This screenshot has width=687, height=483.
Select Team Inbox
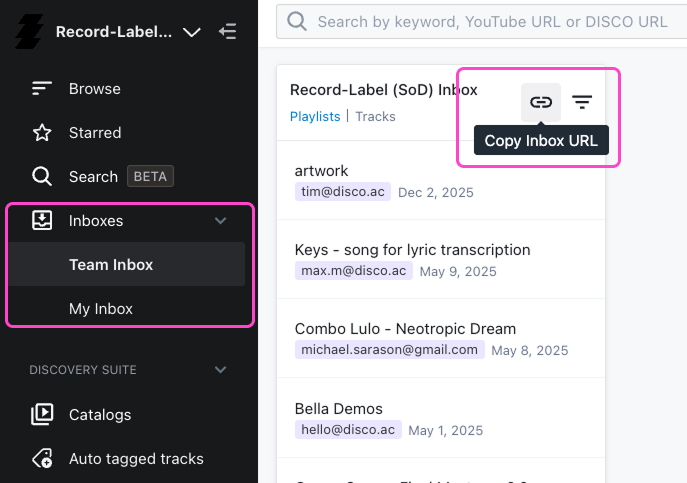pos(127,264)
